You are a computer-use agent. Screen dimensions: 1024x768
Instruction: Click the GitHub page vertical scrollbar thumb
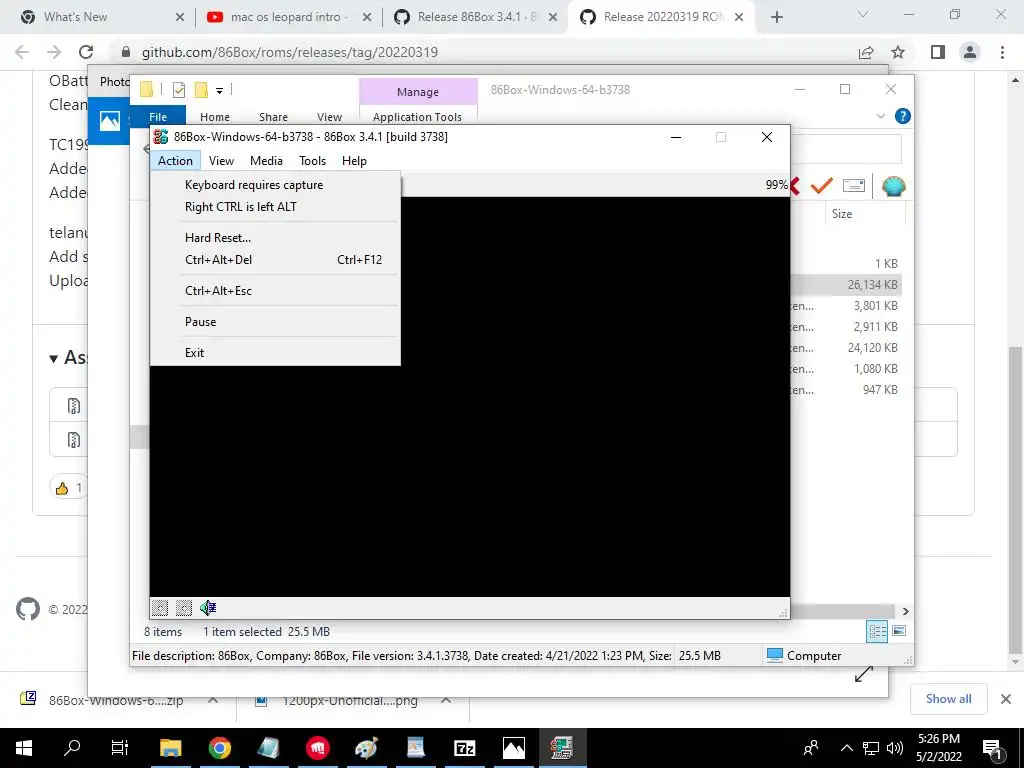tap(1015, 500)
